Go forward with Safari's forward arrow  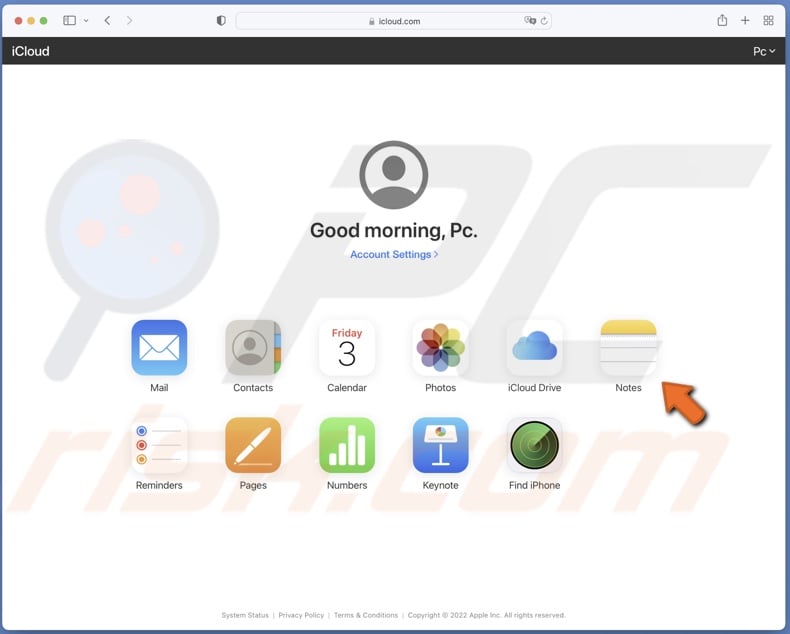click(x=129, y=20)
